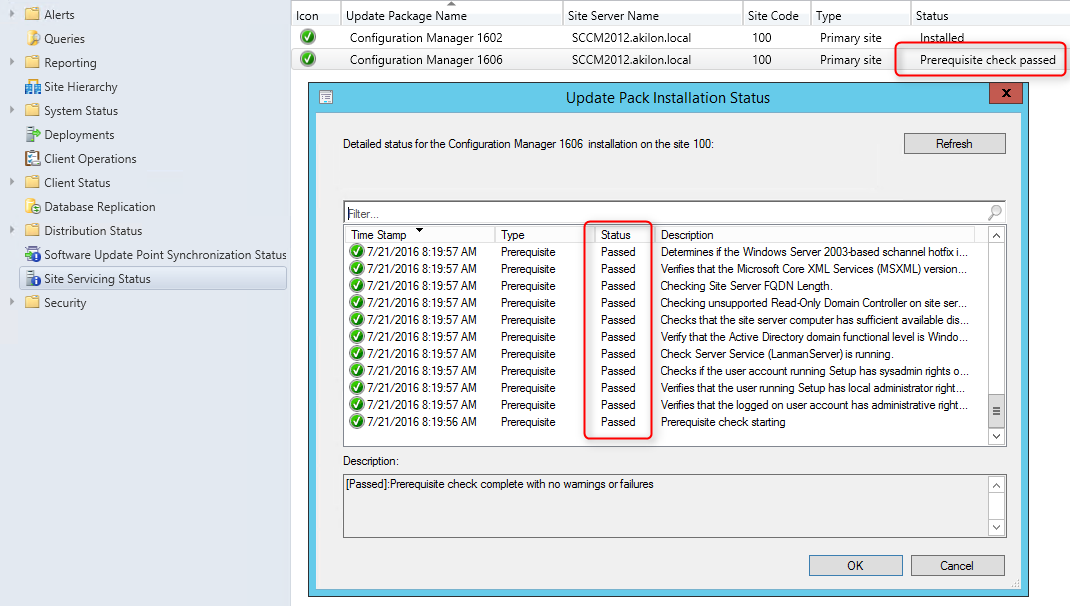Select the Configuration Manager 1602 row
Screen dimensions: 1070x606
pos(680,38)
